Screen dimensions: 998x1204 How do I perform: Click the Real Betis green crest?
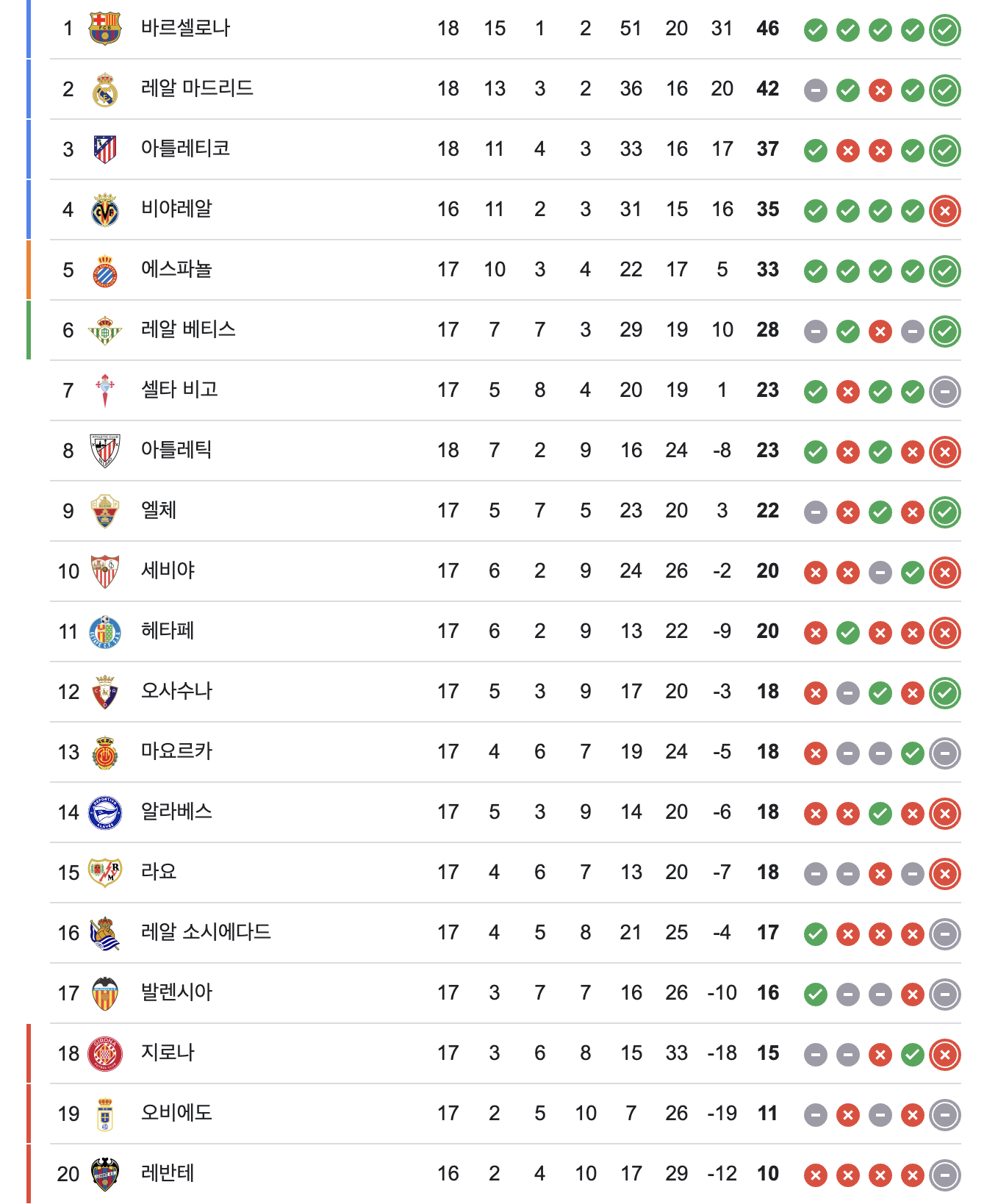point(105,331)
